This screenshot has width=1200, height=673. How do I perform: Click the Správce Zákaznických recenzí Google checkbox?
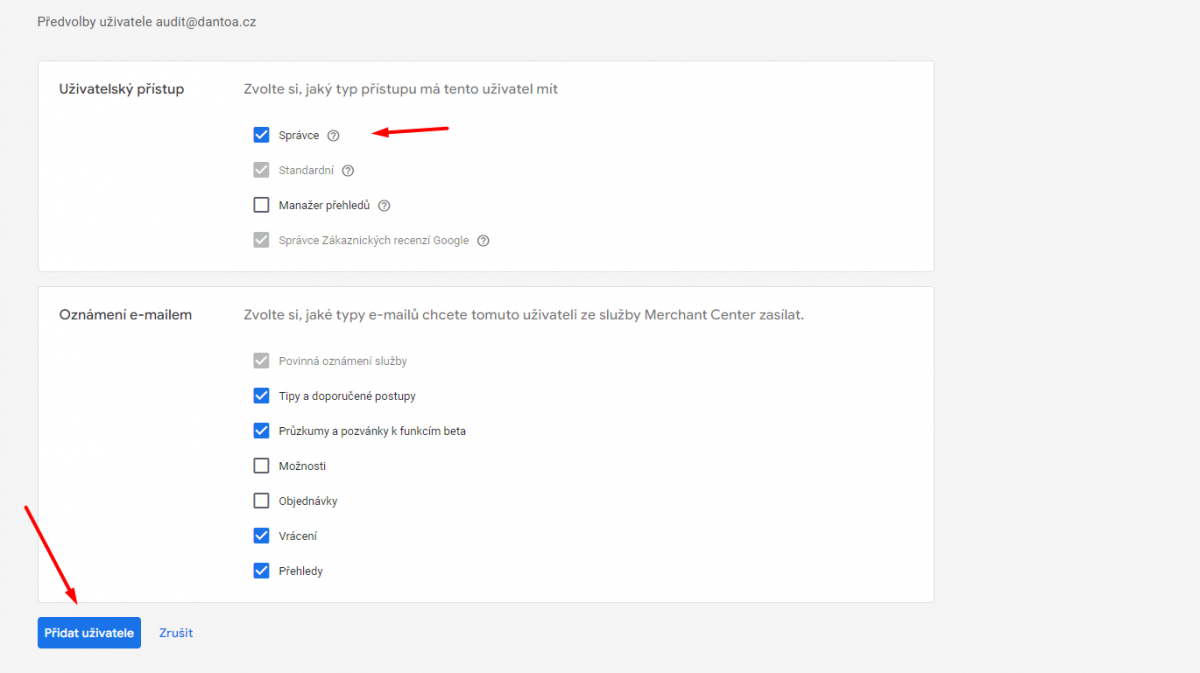click(262, 240)
